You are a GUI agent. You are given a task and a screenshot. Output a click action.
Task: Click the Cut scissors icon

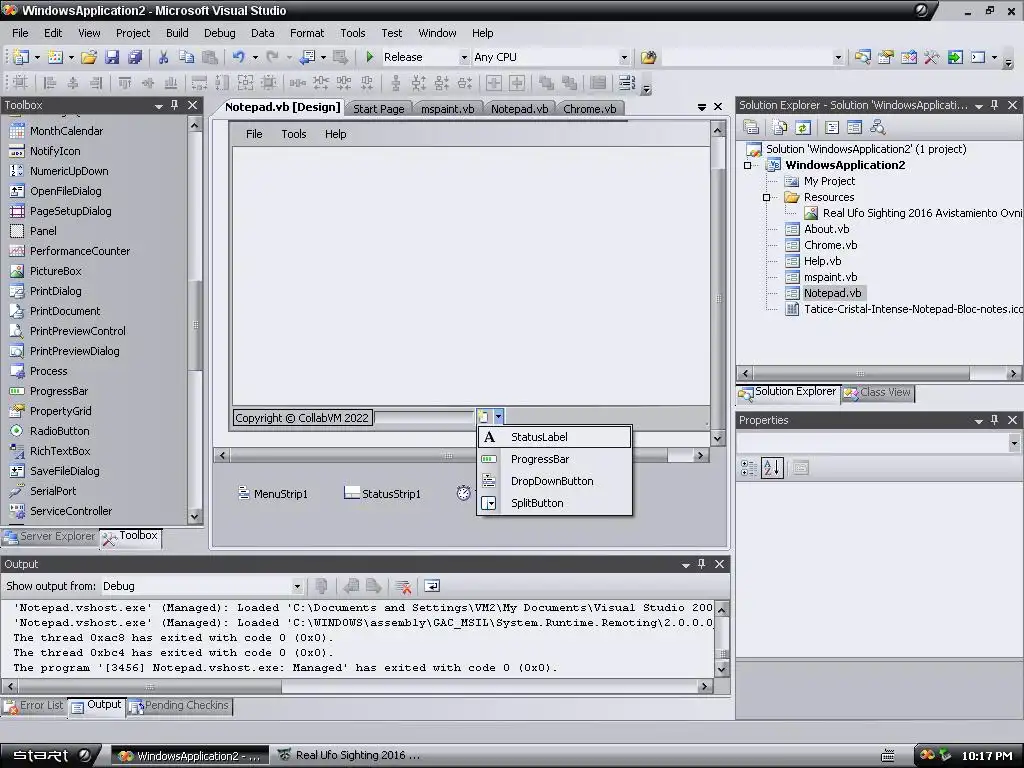click(163, 57)
